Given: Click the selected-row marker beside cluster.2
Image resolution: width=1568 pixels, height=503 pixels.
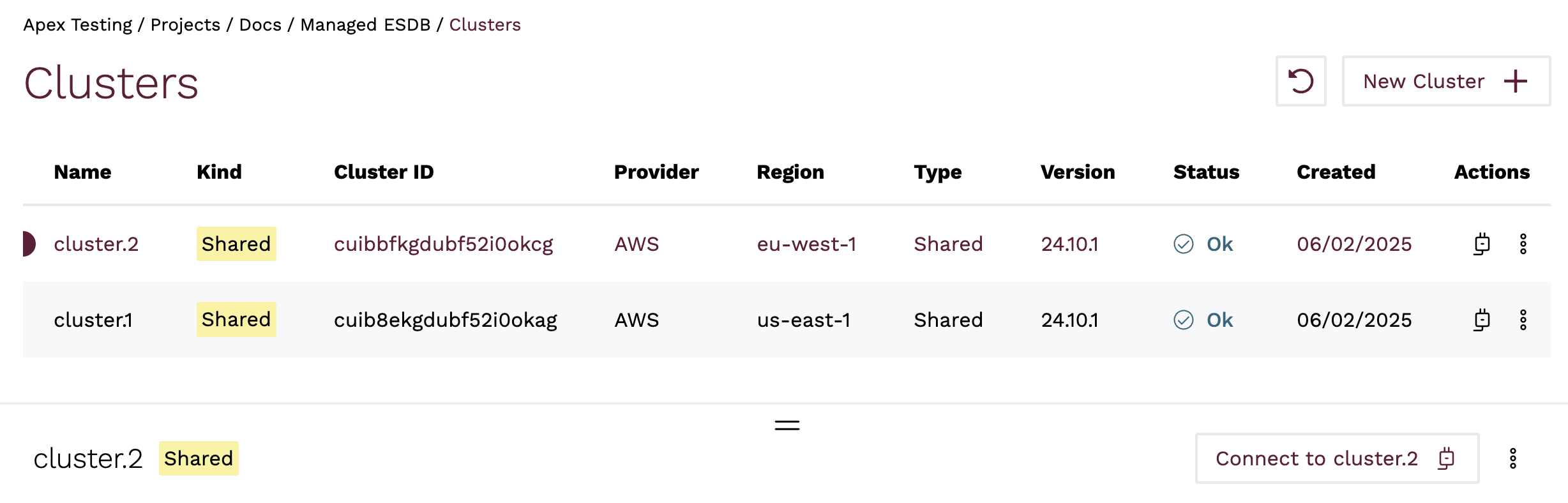Looking at the screenshot, I should click(29, 244).
